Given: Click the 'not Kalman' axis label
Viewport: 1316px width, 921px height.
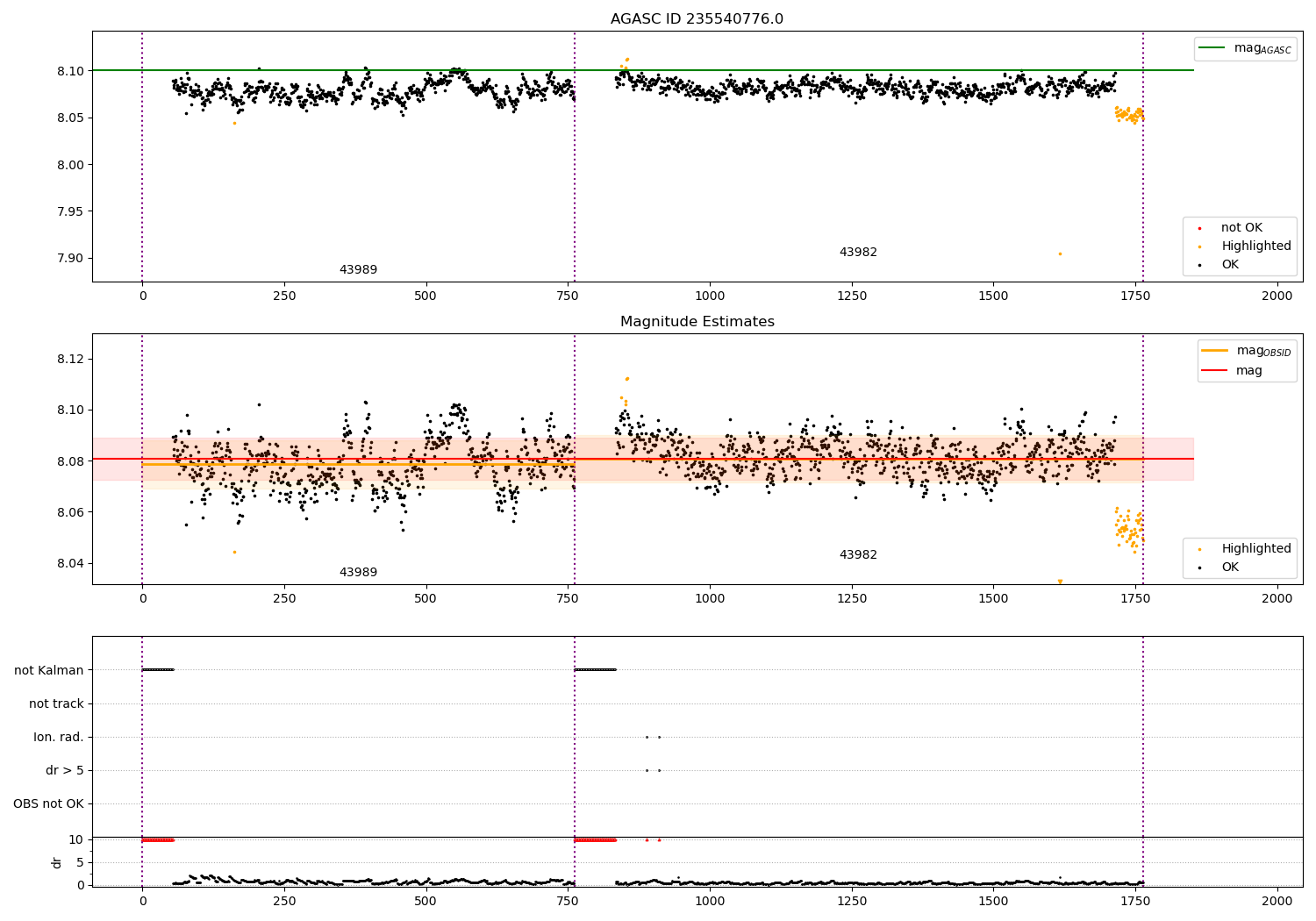Looking at the screenshot, I should pyautogui.click(x=49, y=670).
